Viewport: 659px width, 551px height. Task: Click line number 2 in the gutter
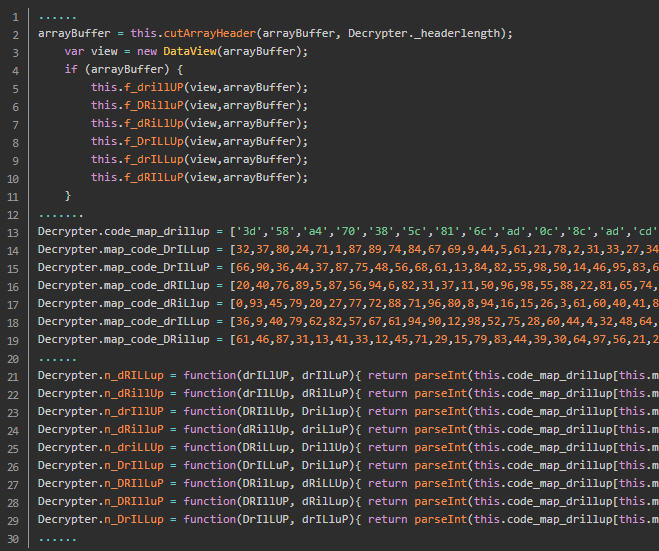click(x=16, y=35)
